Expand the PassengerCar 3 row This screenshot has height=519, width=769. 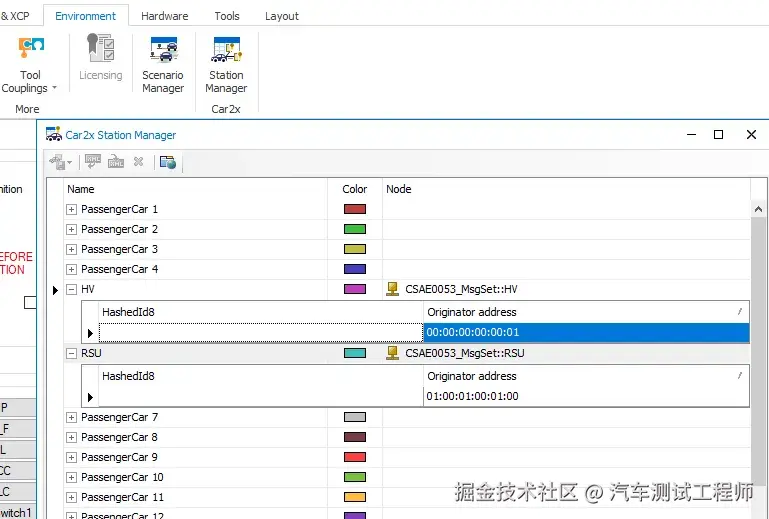pyautogui.click(x=72, y=250)
